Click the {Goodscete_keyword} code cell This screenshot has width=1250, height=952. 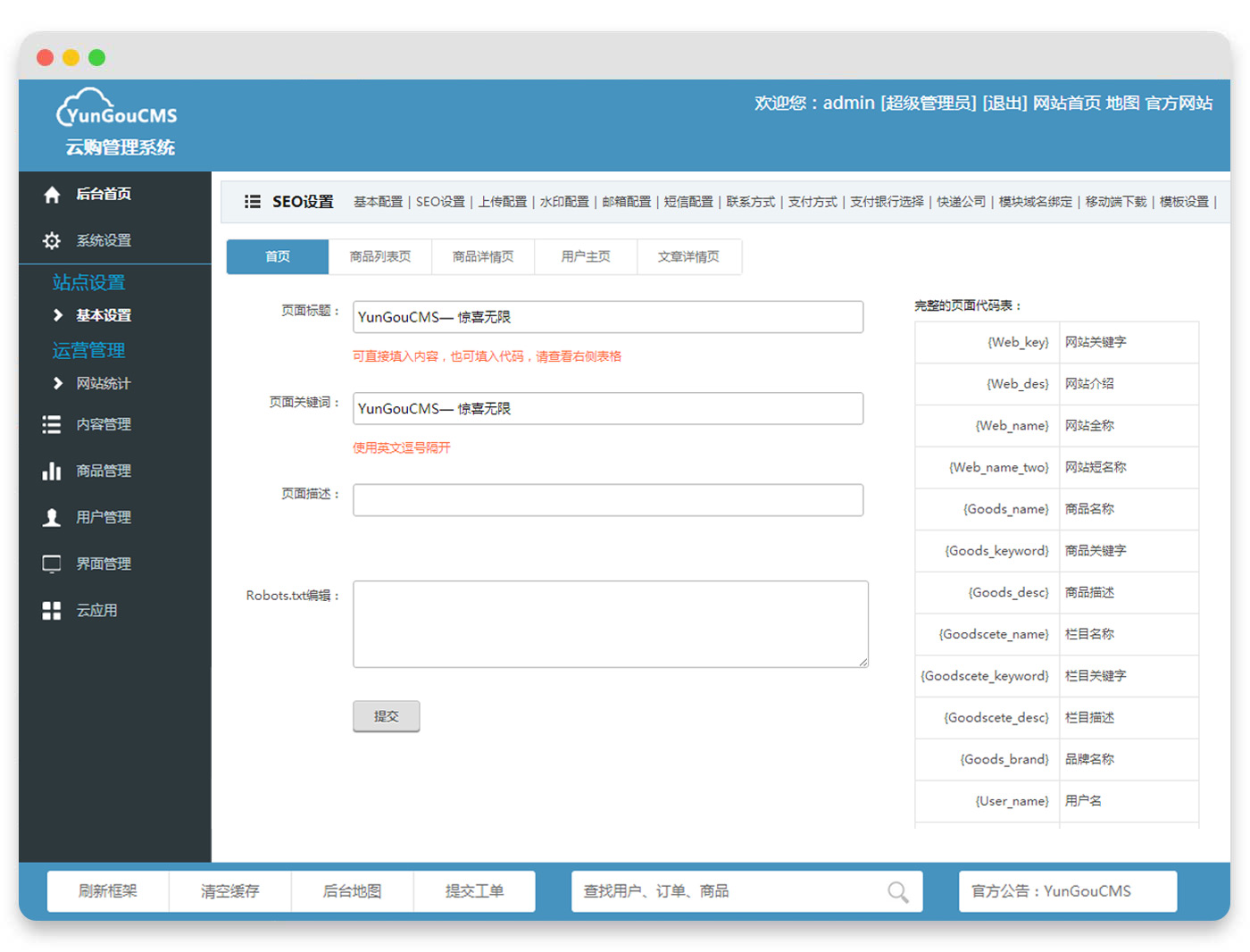(987, 676)
